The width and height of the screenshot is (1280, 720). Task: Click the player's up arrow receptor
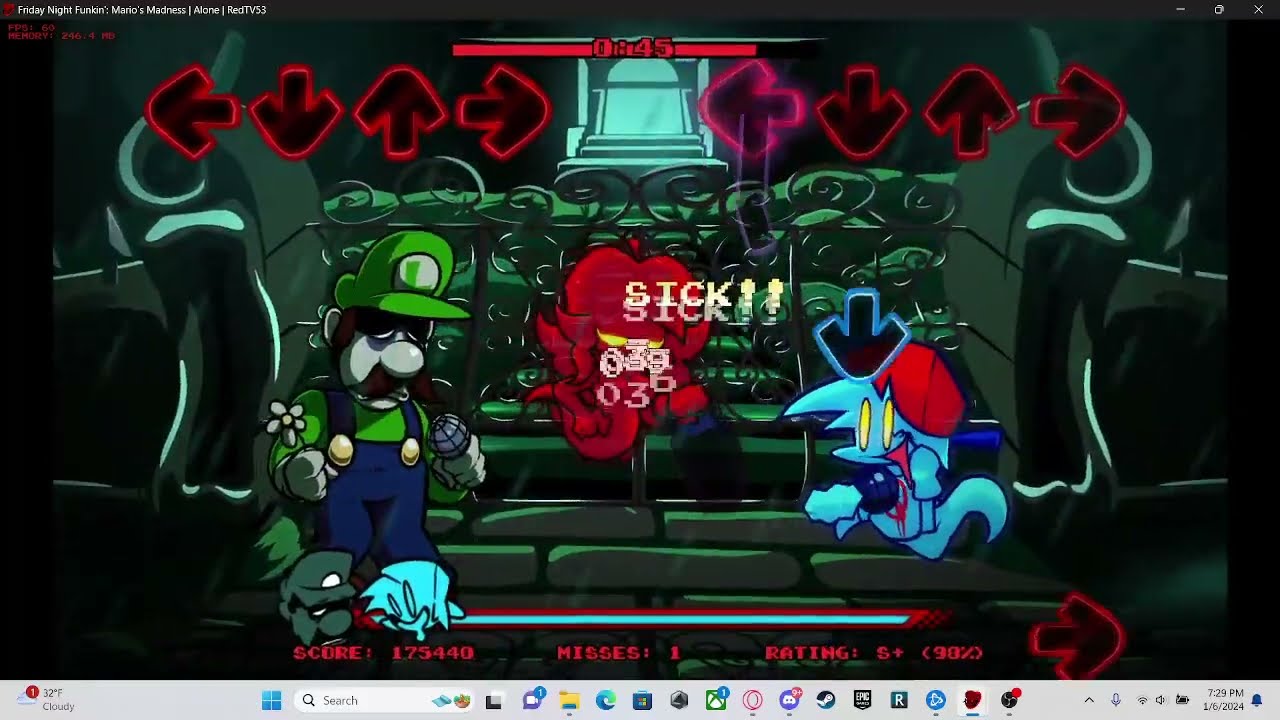(969, 112)
